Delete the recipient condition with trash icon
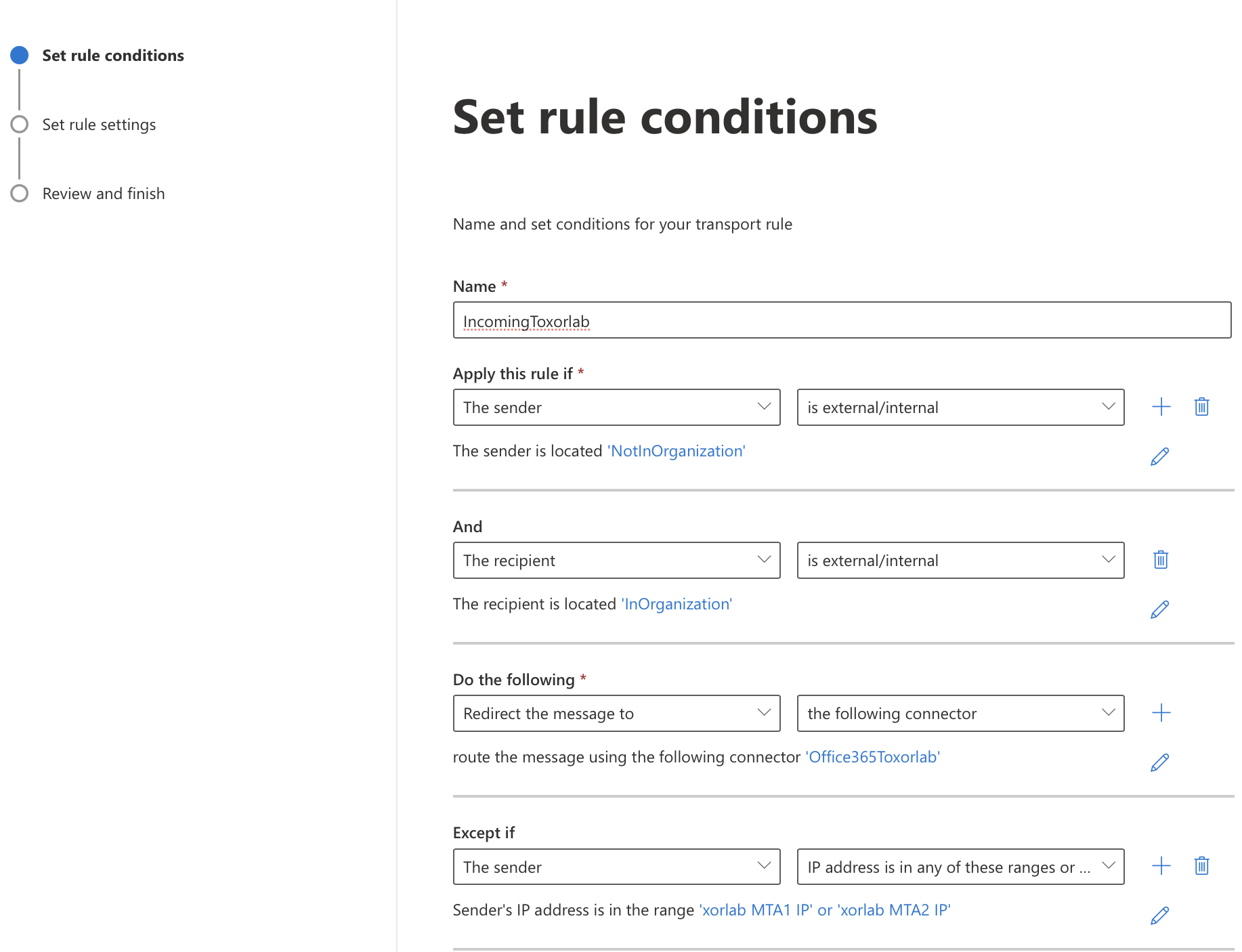Image resolution: width=1242 pixels, height=952 pixels. (1161, 560)
